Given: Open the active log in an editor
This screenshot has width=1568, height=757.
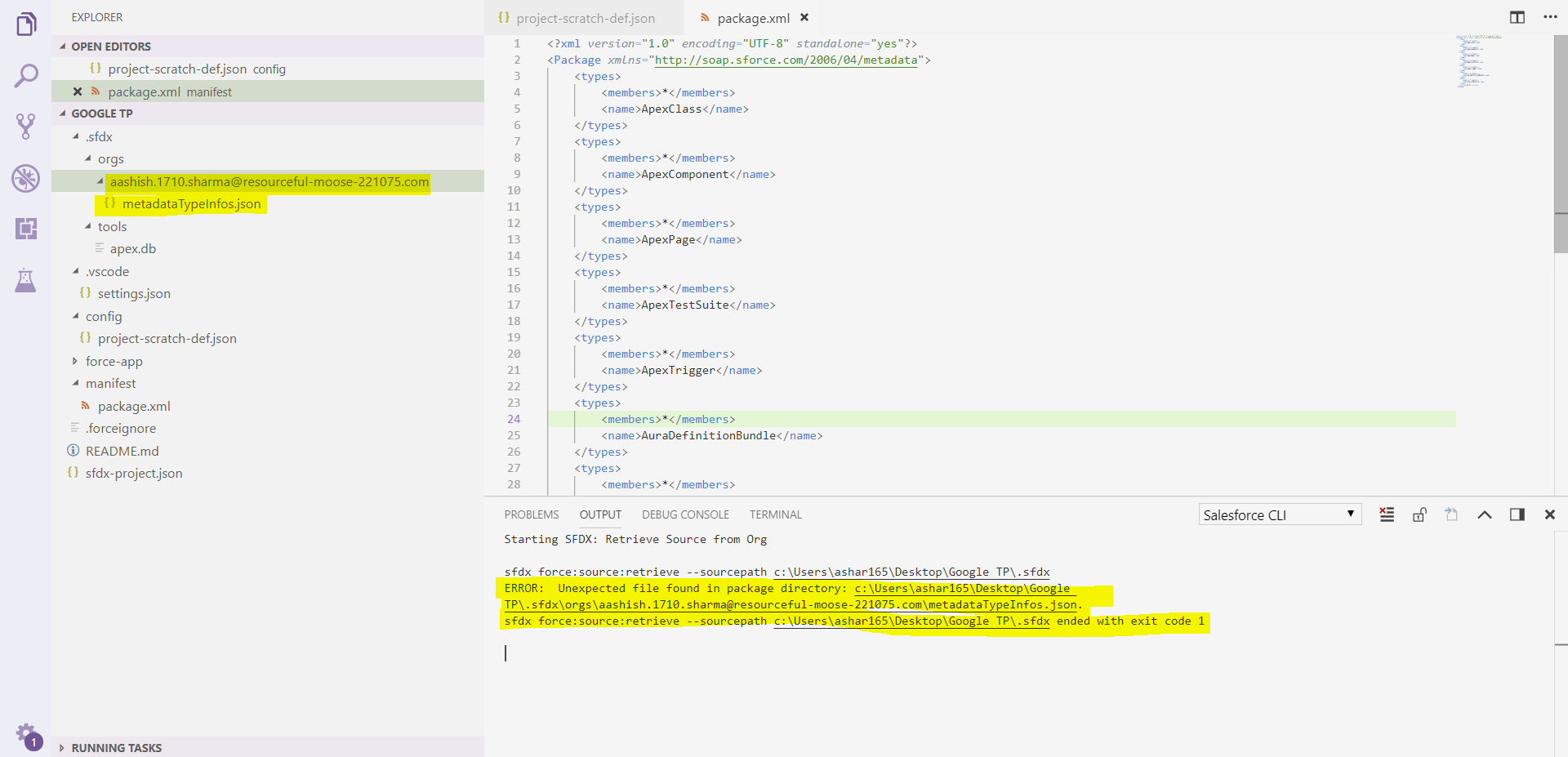Looking at the screenshot, I should (x=1451, y=514).
